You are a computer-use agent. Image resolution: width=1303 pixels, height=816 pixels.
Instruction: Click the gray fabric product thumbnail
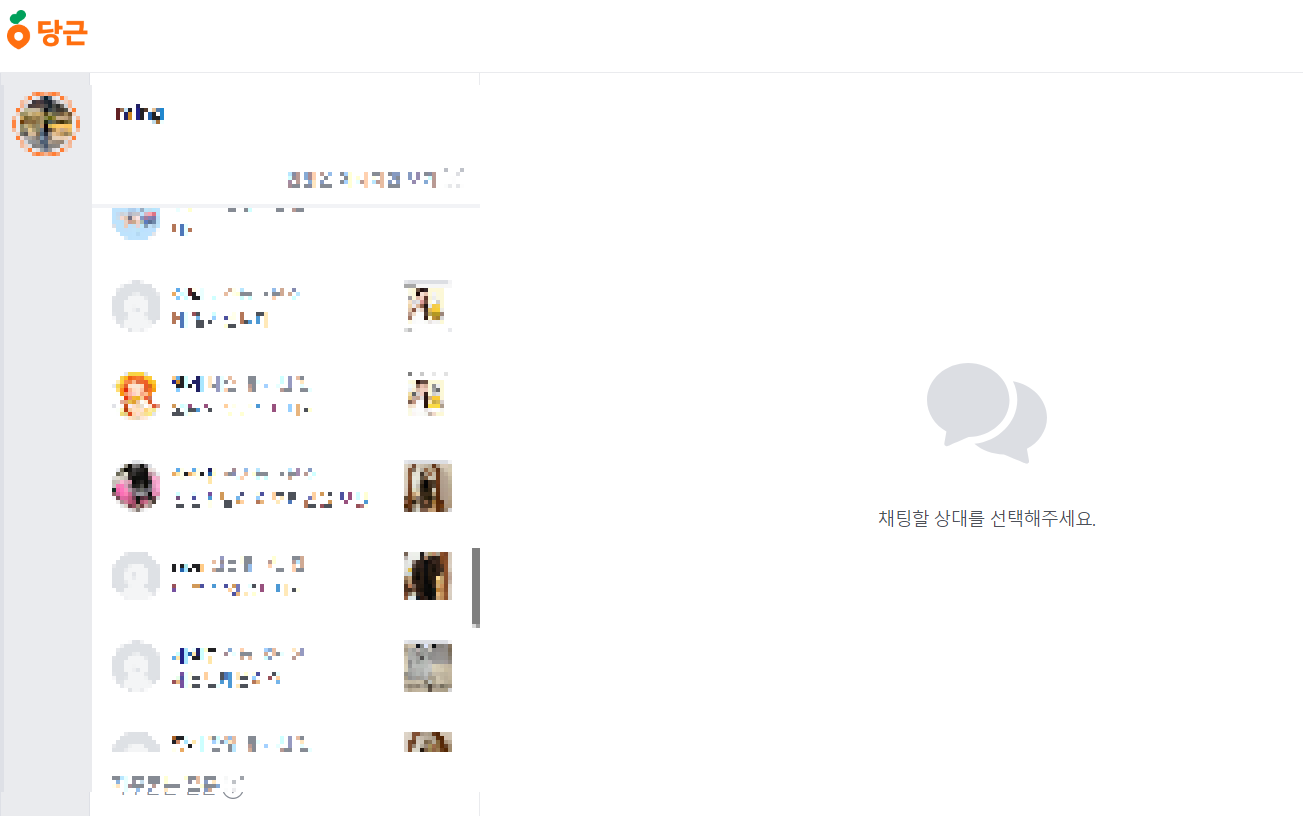pos(428,666)
